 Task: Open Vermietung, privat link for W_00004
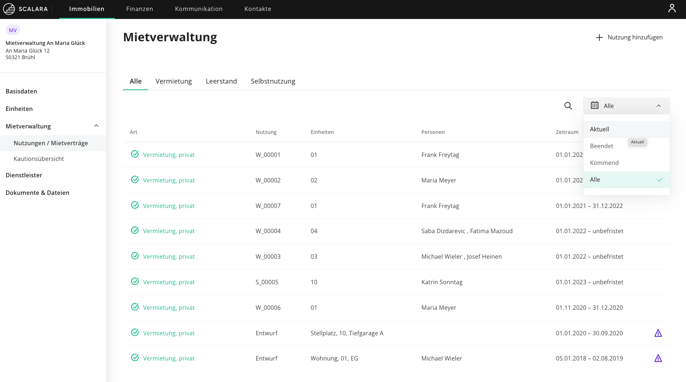point(168,231)
